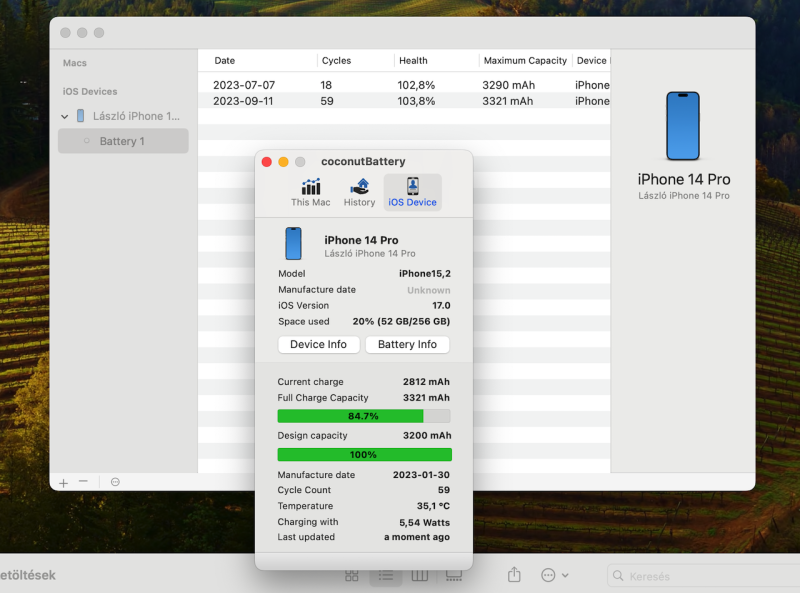Screen dimensions: 800x593
Task: Collapse the László iPhone tree item
Action: coord(64,116)
